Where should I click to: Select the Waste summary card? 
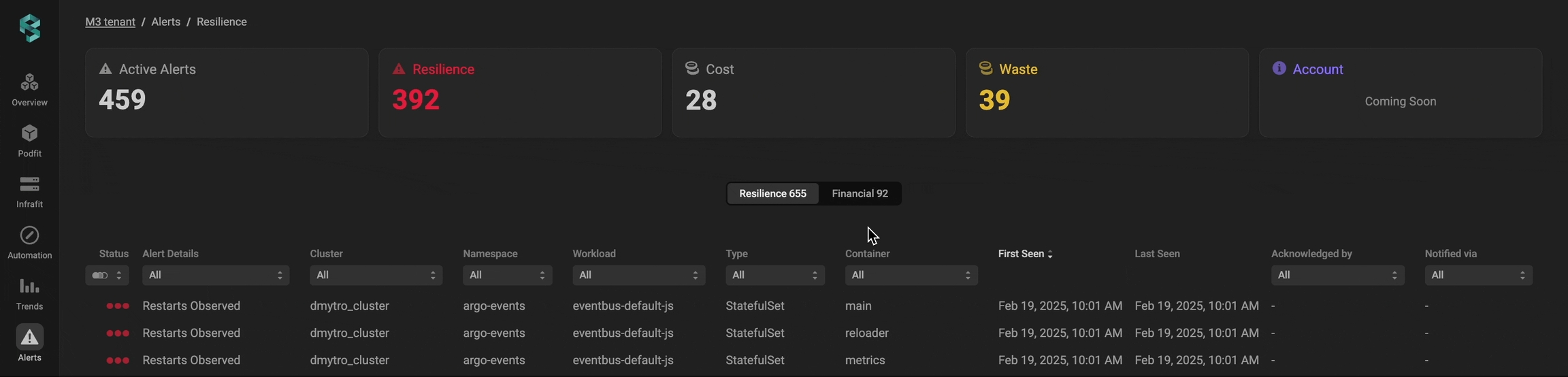1107,93
